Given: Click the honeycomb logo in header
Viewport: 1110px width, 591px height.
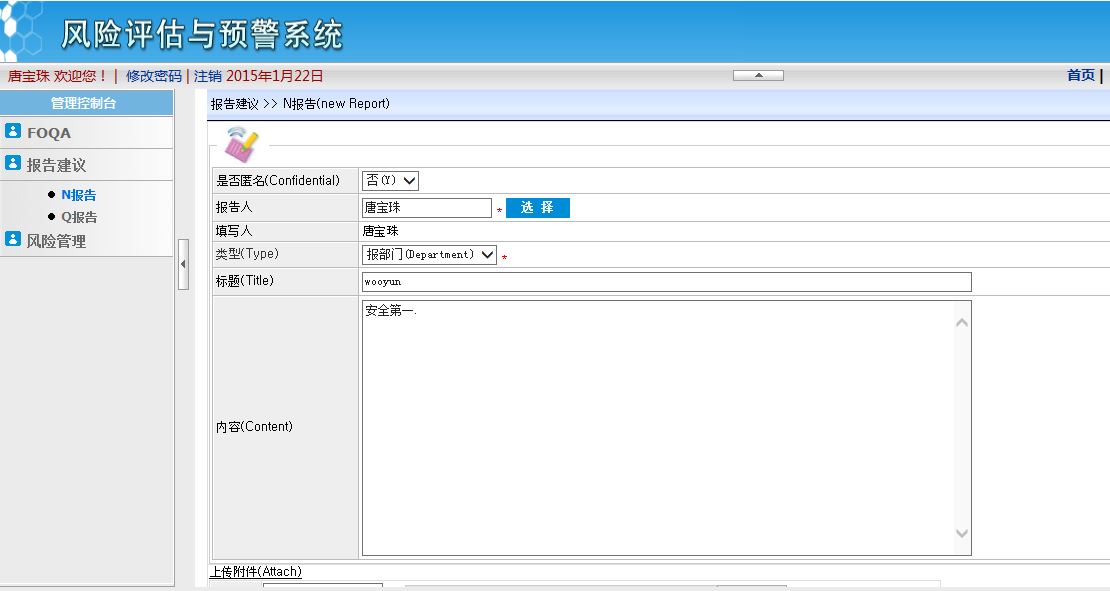Looking at the screenshot, I should coord(21,30).
